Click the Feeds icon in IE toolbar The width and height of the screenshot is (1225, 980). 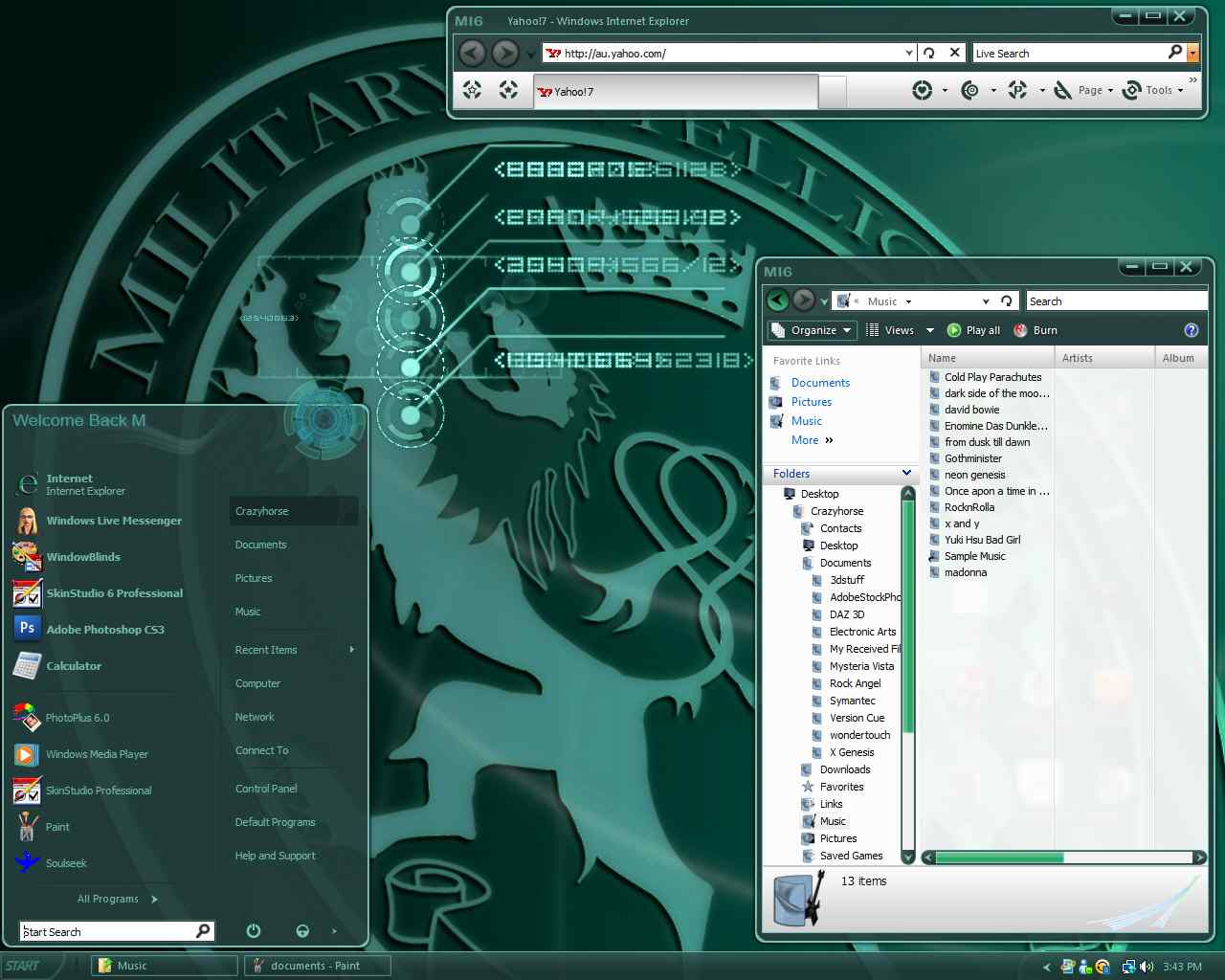pyautogui.click(x=970, y=90)
